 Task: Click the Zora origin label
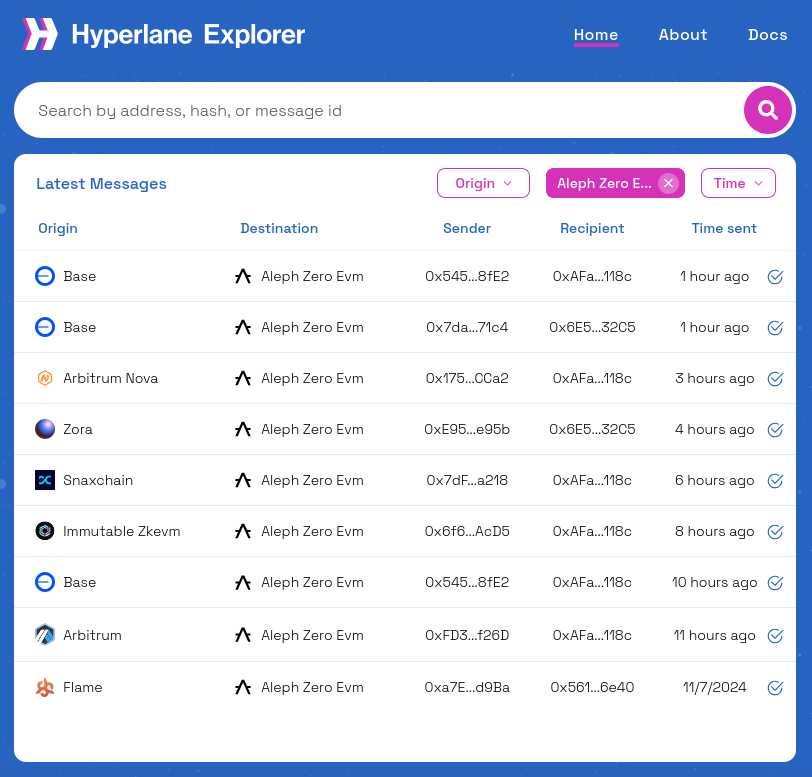tap(78, 429)
